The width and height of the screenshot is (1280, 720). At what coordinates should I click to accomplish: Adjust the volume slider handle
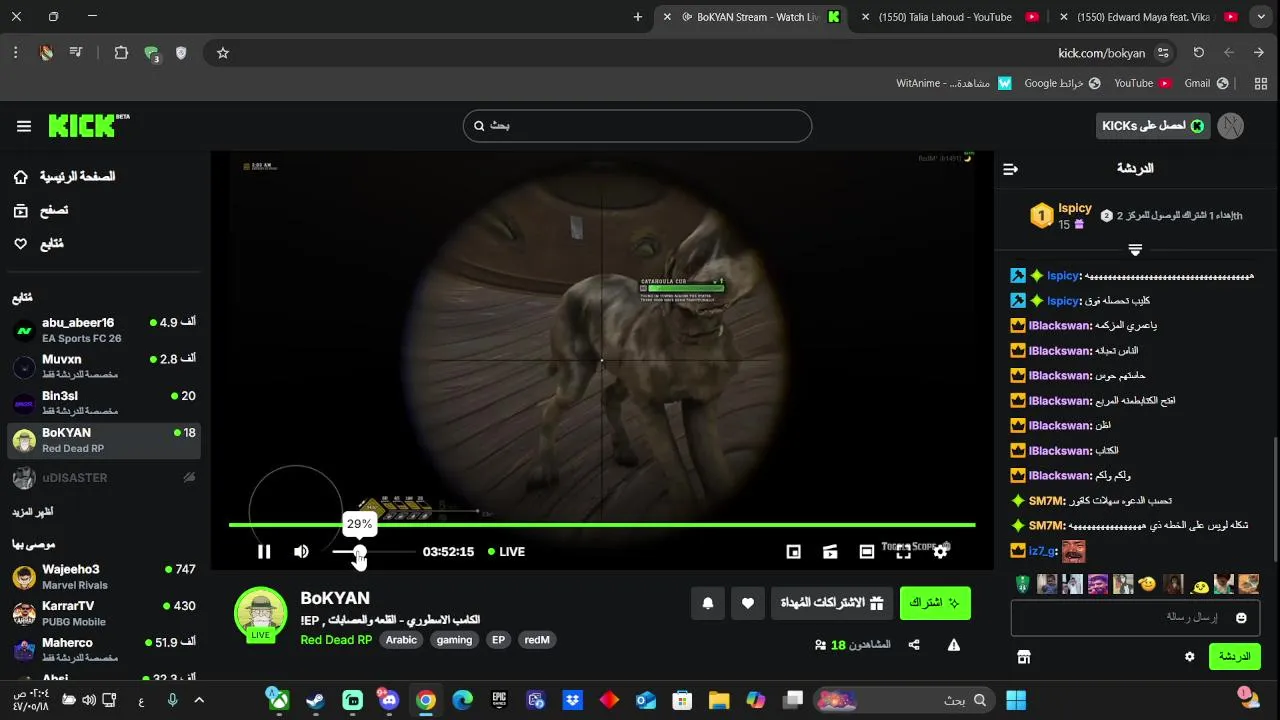pos(359,551)
